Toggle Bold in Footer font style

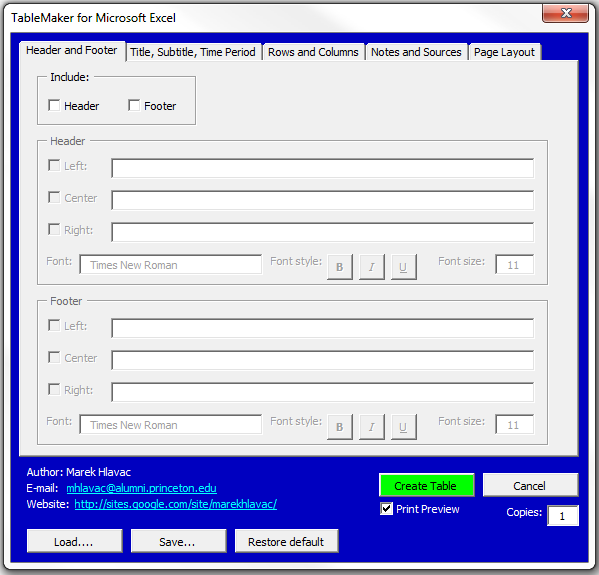(x=340, y=427)
